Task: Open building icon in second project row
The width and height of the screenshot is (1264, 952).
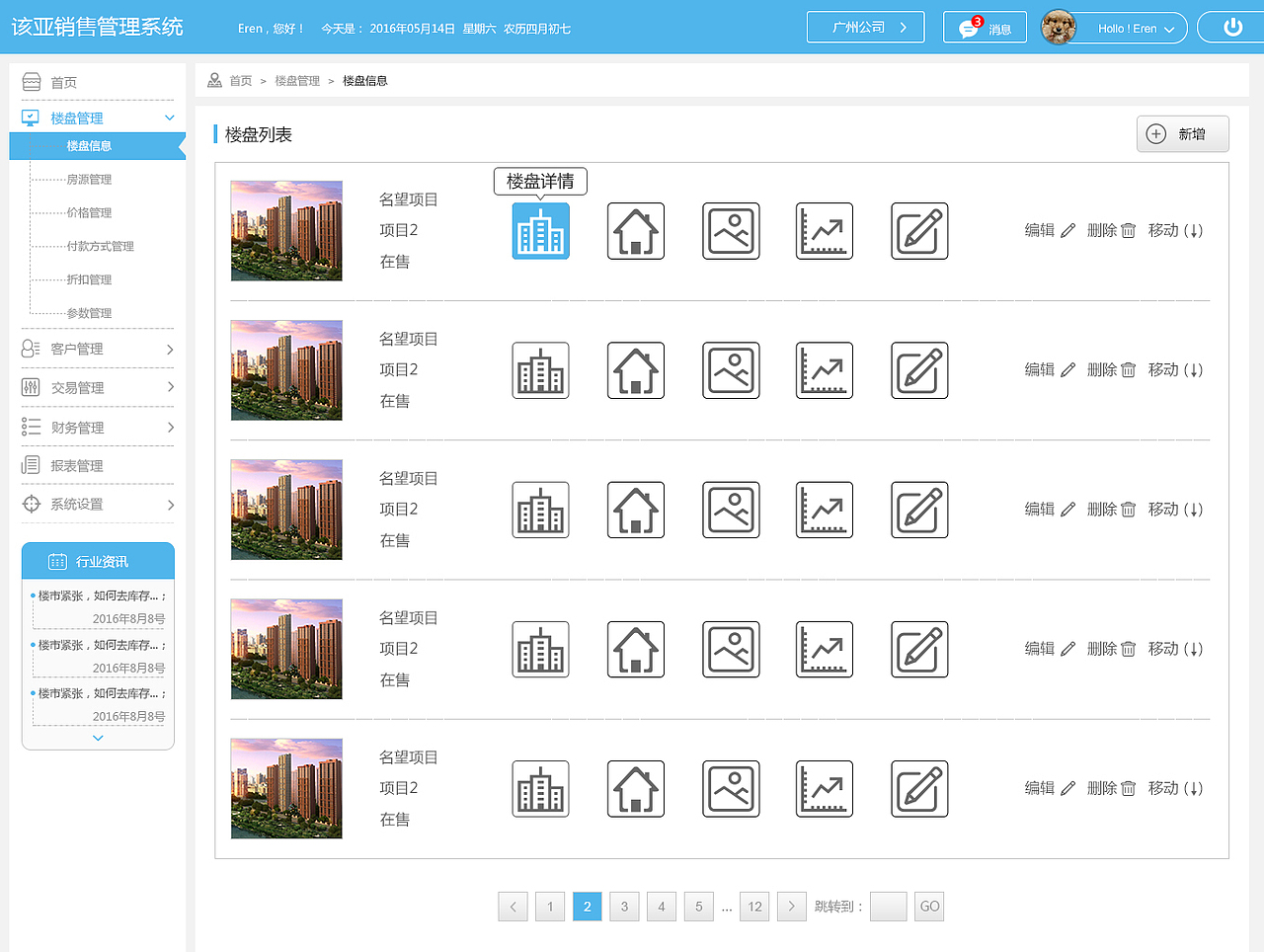Action: 540,370
